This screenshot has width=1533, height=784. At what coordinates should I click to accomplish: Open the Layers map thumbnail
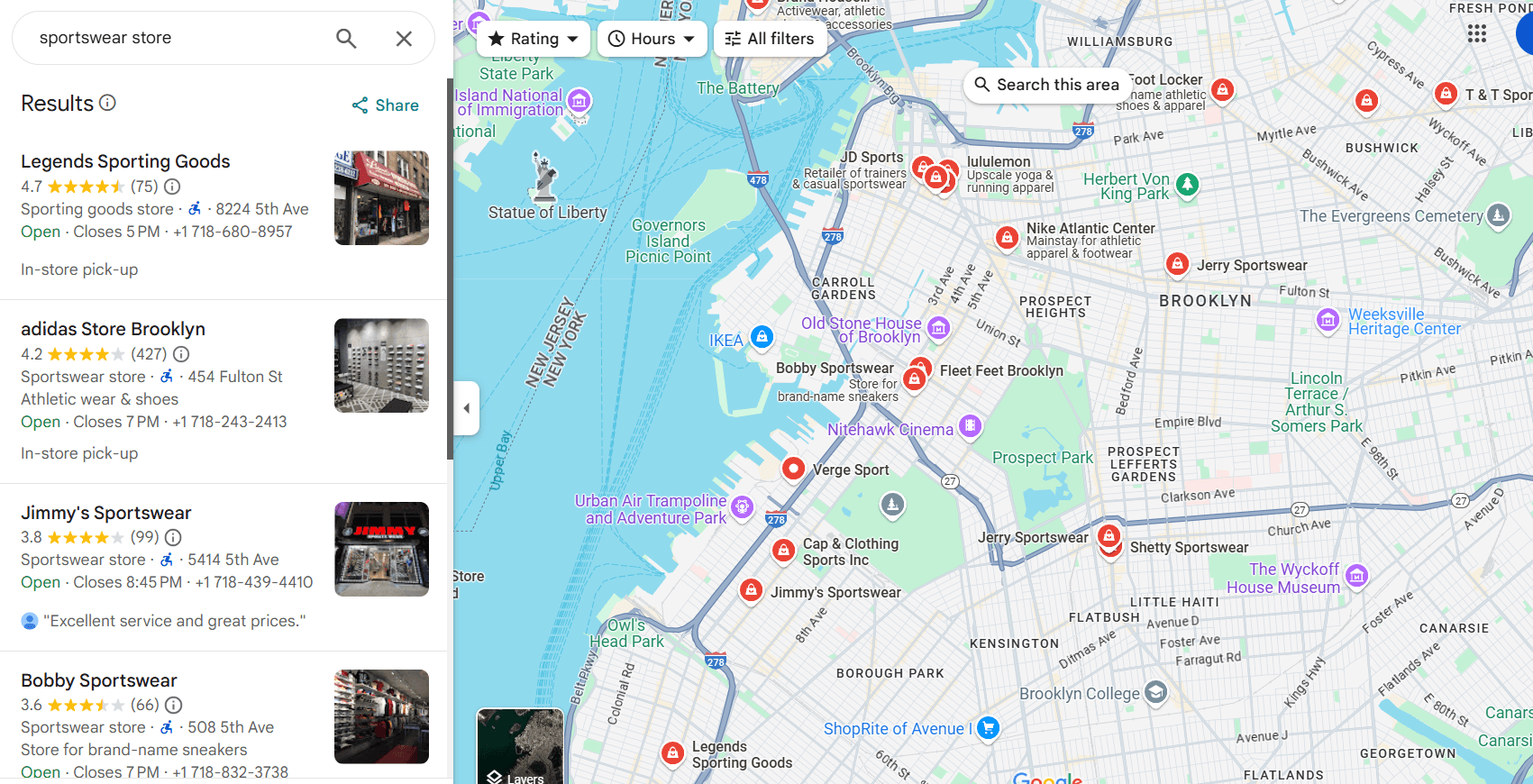(x=520, y=746)
